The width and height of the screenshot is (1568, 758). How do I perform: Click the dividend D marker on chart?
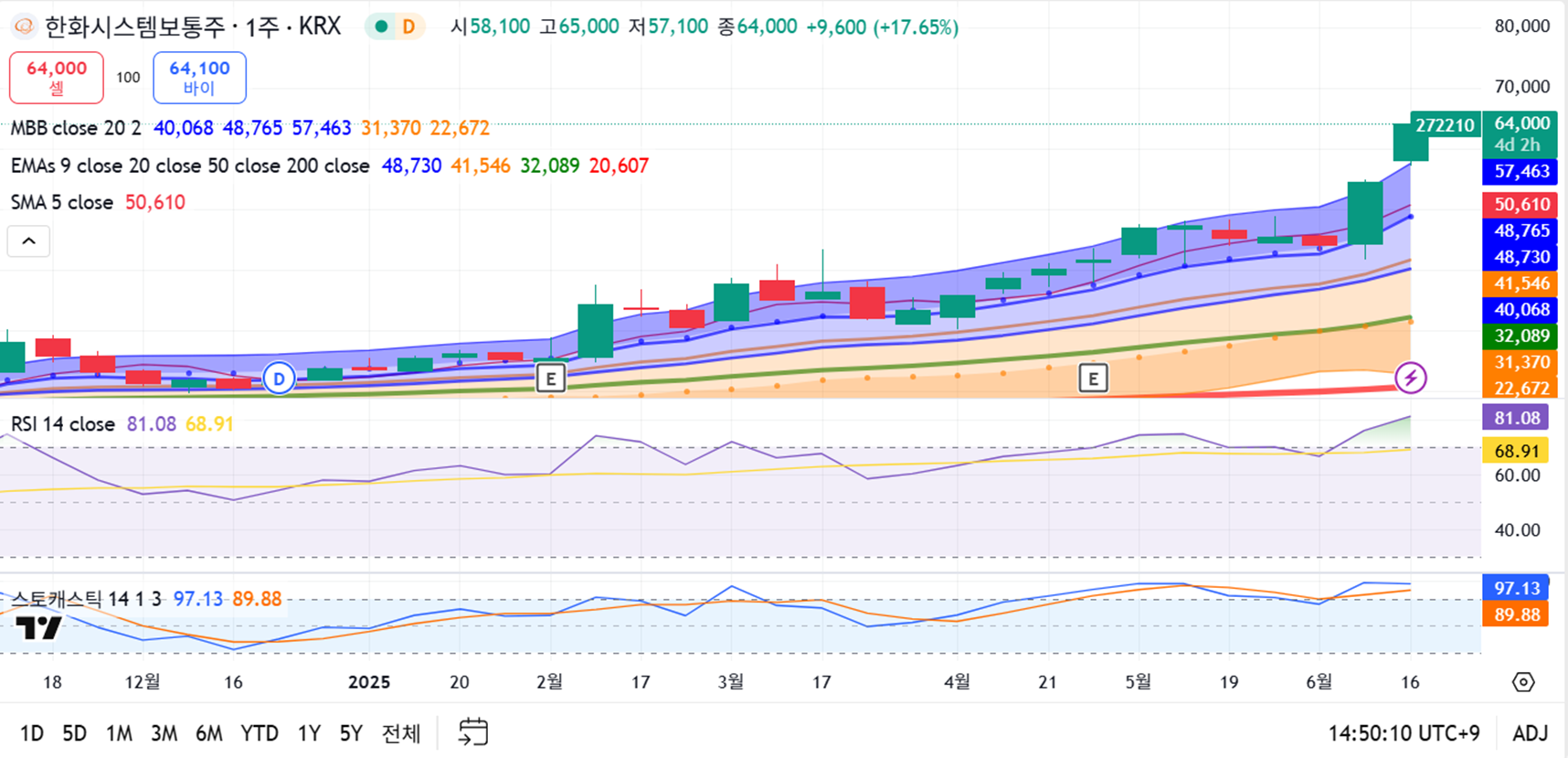[279, 378]
